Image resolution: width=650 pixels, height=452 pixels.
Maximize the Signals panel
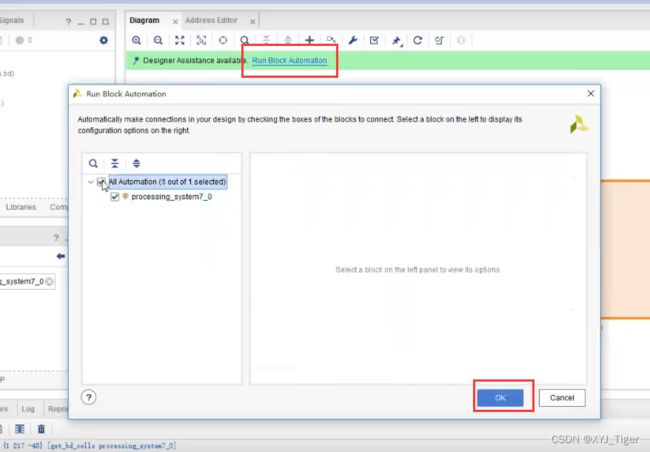(x=93, y=22)
